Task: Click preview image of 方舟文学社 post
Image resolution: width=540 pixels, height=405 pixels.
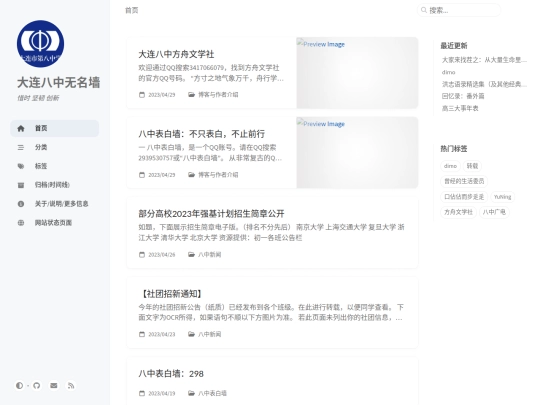Action: tap(357, 73)
